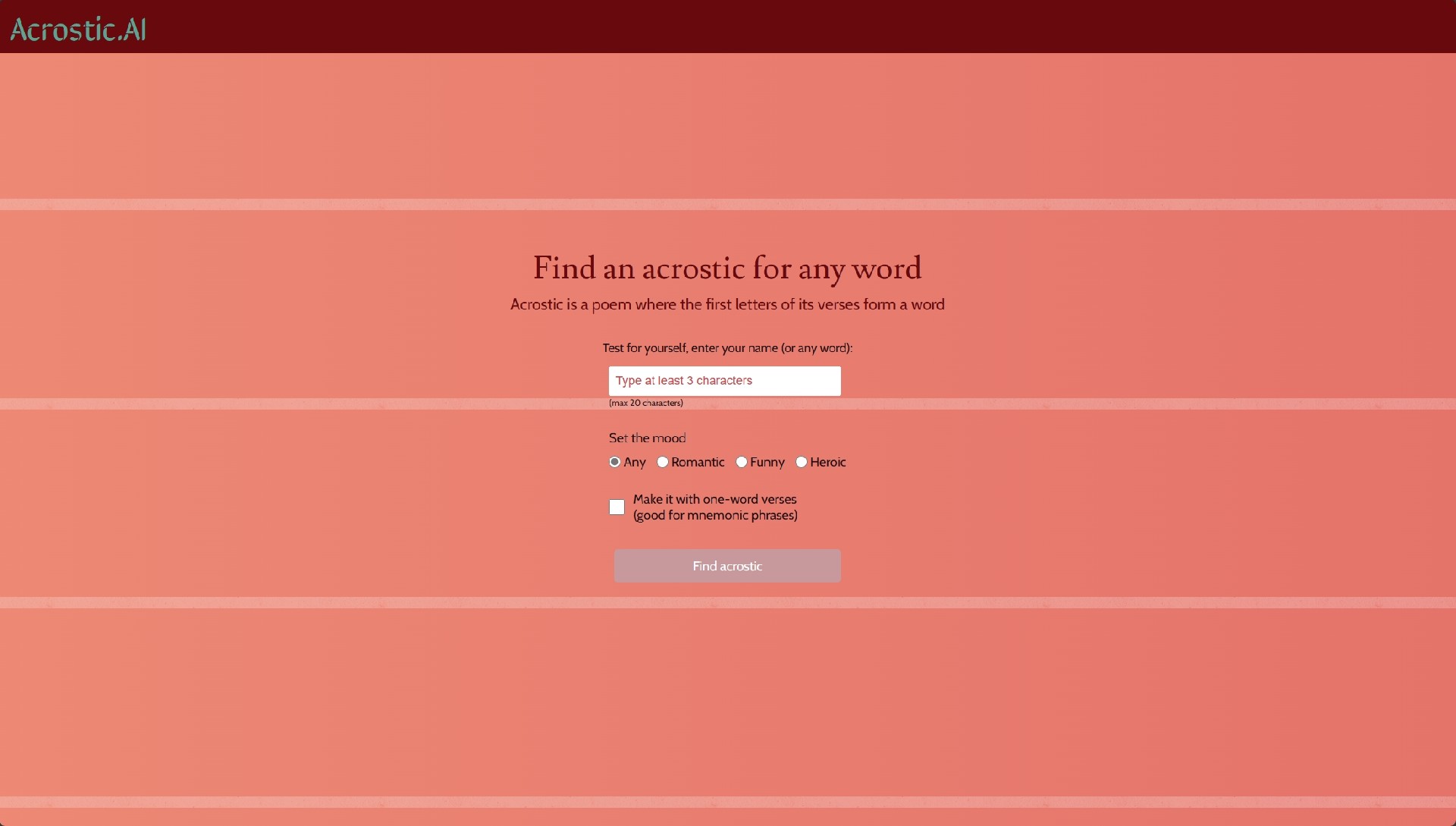Click the '(good for mnemonic phrases)' text
The image size is (1456, 826).
[715, 516]
